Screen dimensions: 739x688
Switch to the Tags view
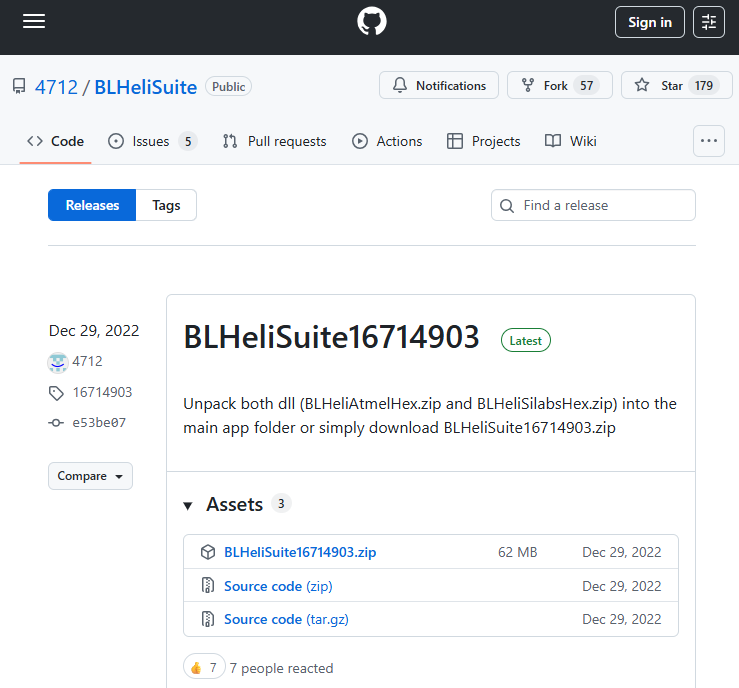pyautogui.click(x=166, y=205)
